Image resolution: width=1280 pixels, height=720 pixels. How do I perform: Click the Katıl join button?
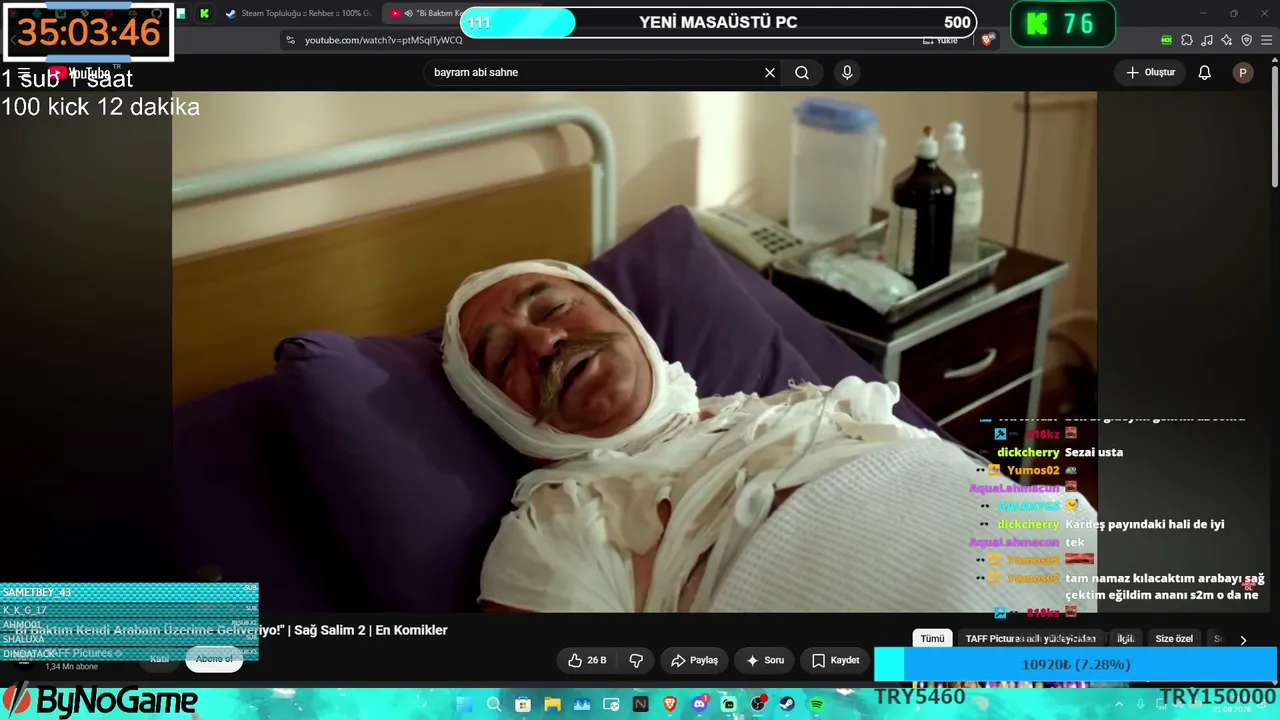pyautogui.click(x=159, y=659)
